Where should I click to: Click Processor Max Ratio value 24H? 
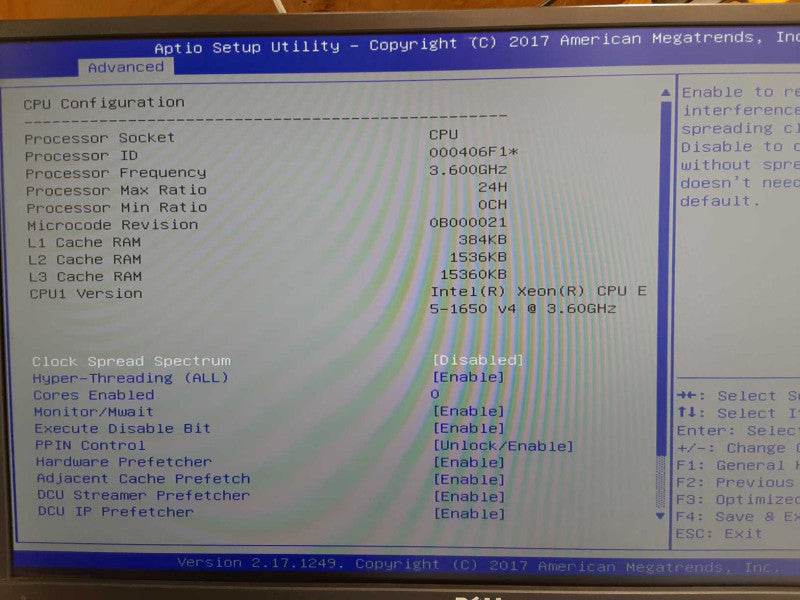click(x=492, y=187)
